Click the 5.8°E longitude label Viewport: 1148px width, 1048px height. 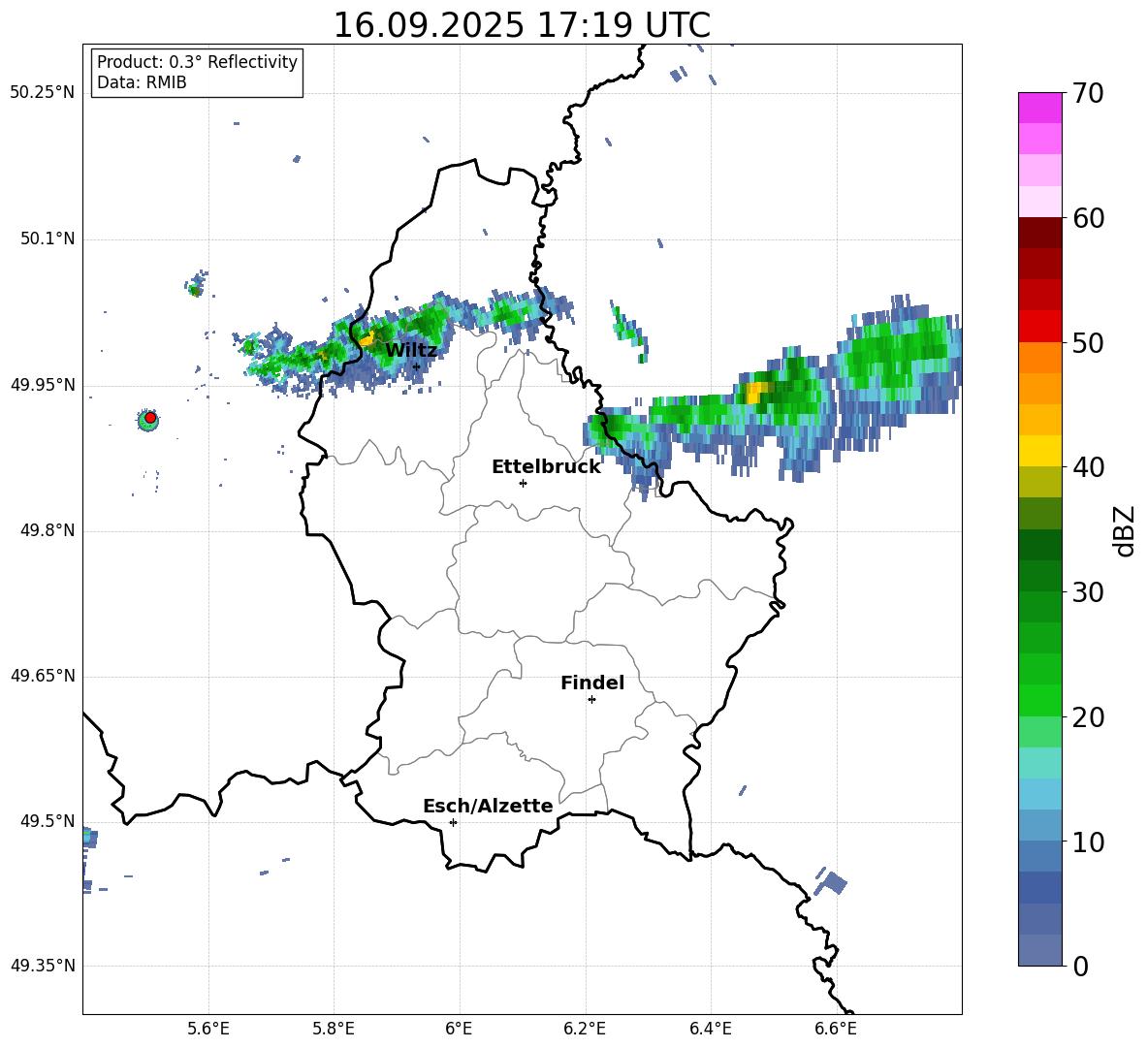(334, 1030)
